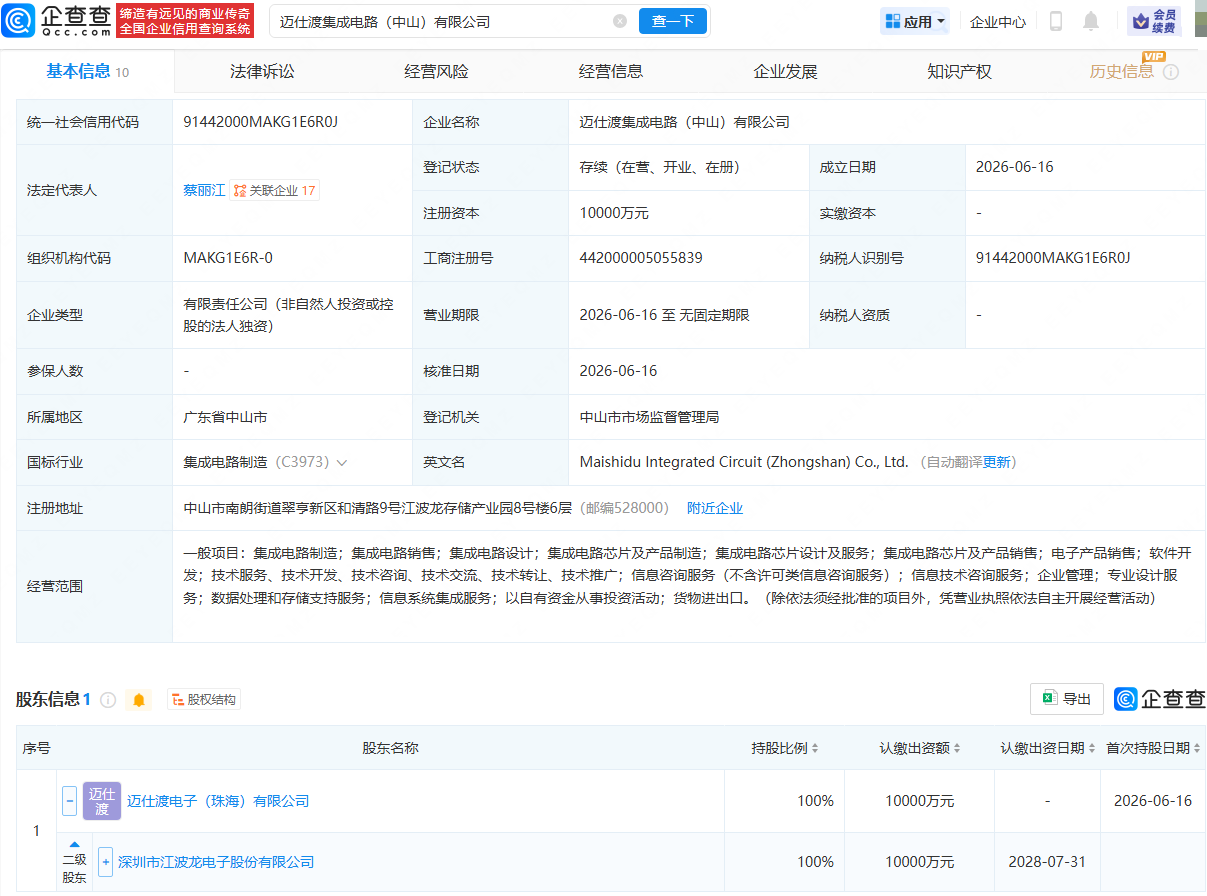
Task: Open the 历史信息 VIP tab
Action: 1121,71
